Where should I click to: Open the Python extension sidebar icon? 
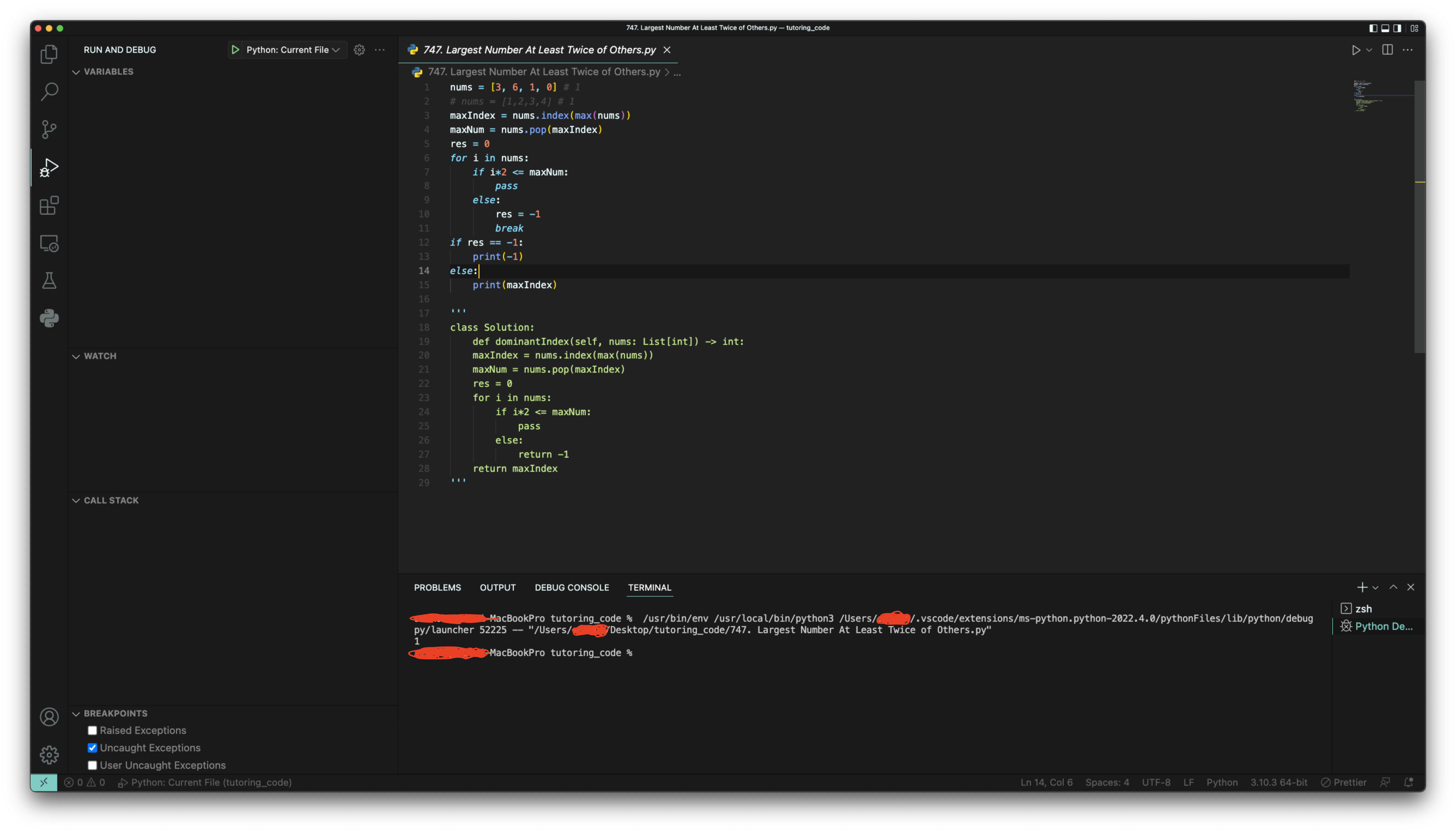click(x=49, y=318)
